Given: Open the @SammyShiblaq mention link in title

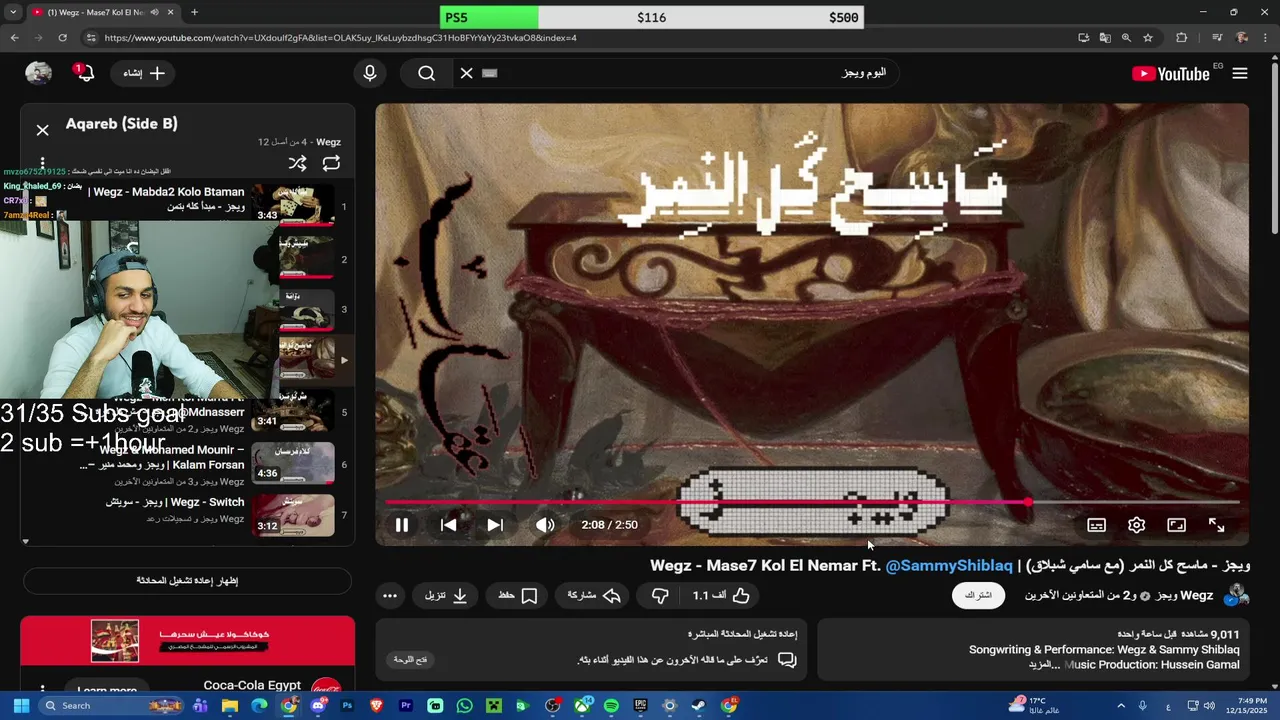Looking at the screenshot, I should click(x=949, y=566).
